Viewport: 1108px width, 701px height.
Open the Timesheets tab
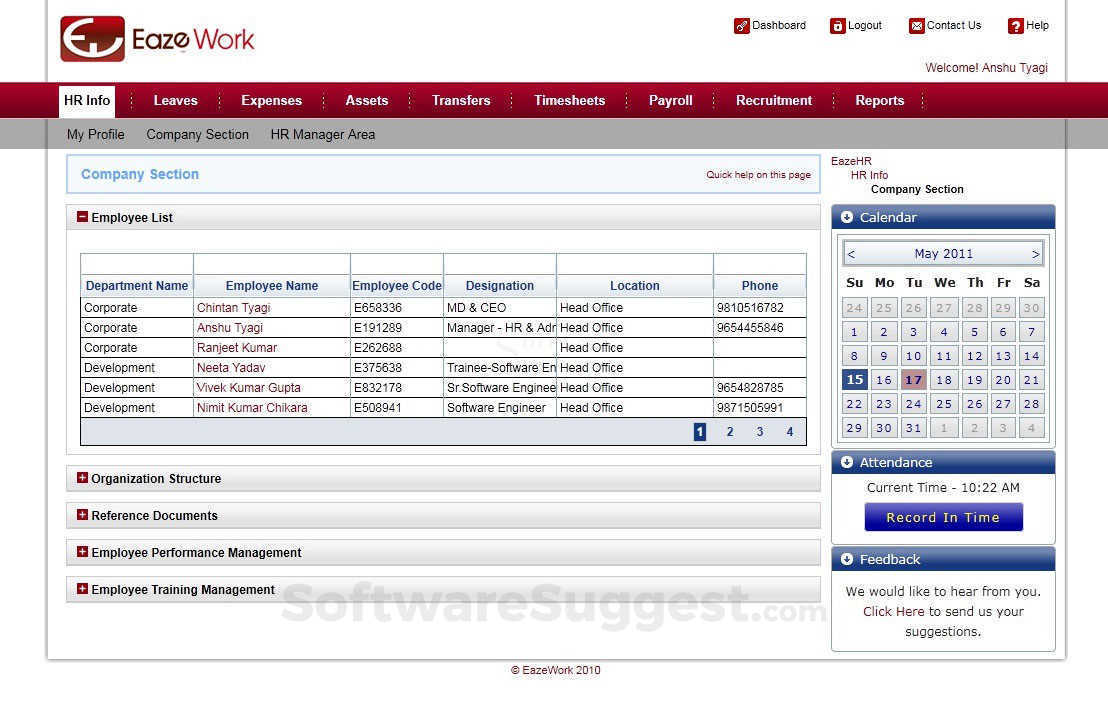coord(570,100)
